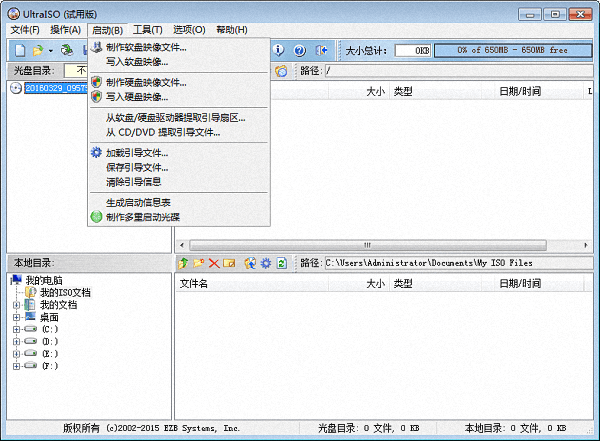The height and width of the screenshot is (441, 600).
Task: Click the New file toolbar icon
Action: [x=20, y=50]
